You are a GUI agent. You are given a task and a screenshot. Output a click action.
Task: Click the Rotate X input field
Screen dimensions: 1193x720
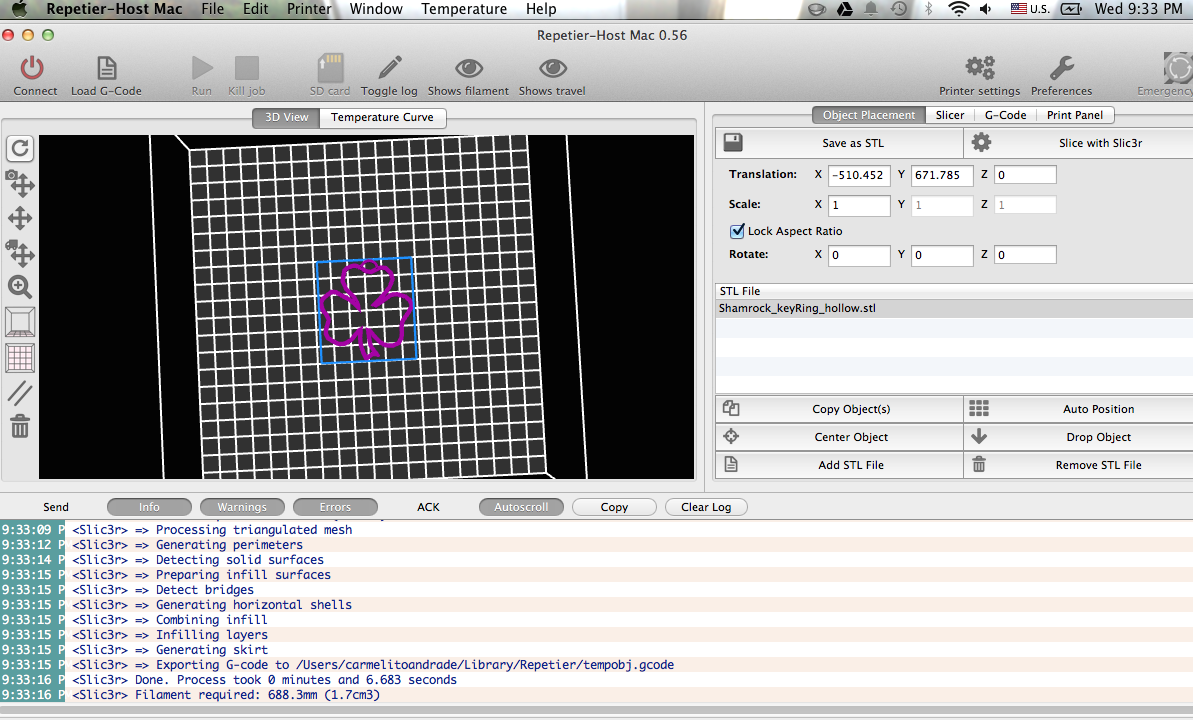[859, 255]
